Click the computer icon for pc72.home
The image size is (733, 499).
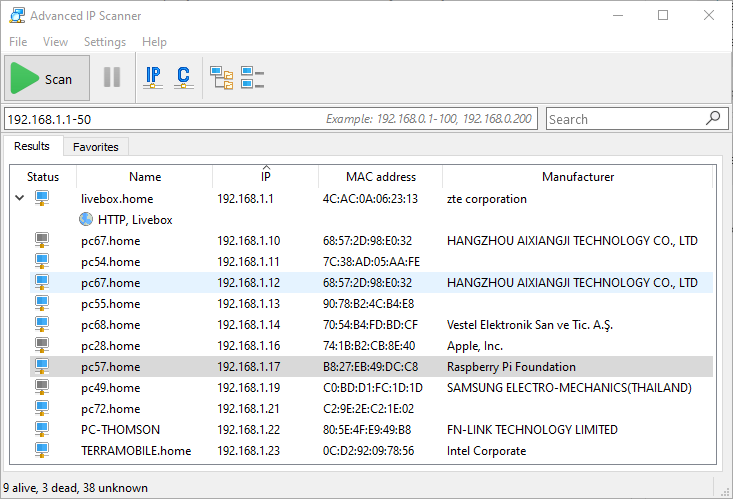pos(42,408)
